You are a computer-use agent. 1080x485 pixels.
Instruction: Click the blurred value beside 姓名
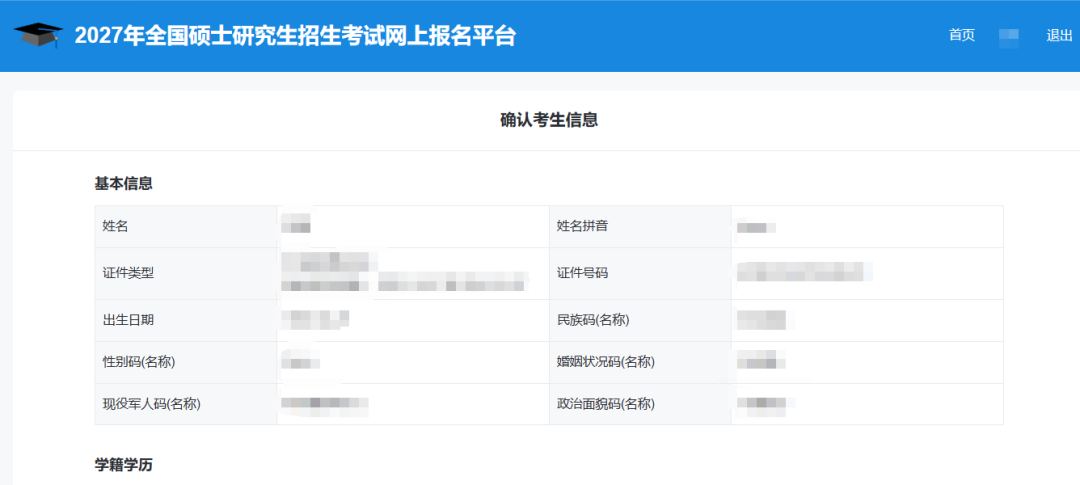[x=296, y=223]
